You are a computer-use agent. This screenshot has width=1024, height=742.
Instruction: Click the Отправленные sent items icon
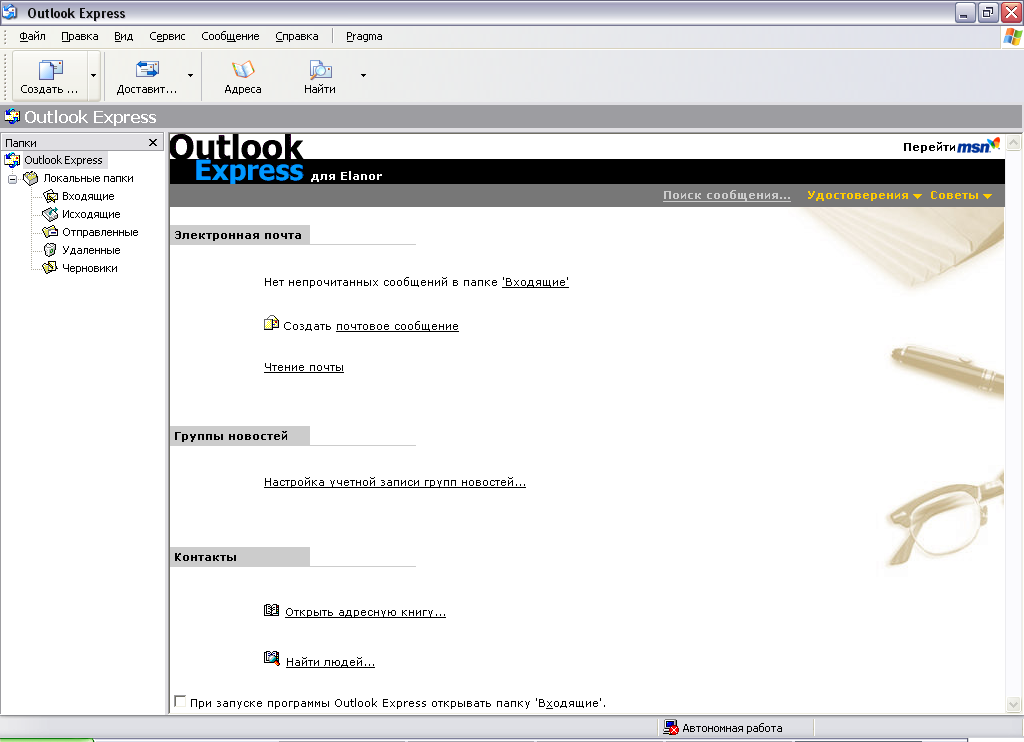tap(50, 232)
